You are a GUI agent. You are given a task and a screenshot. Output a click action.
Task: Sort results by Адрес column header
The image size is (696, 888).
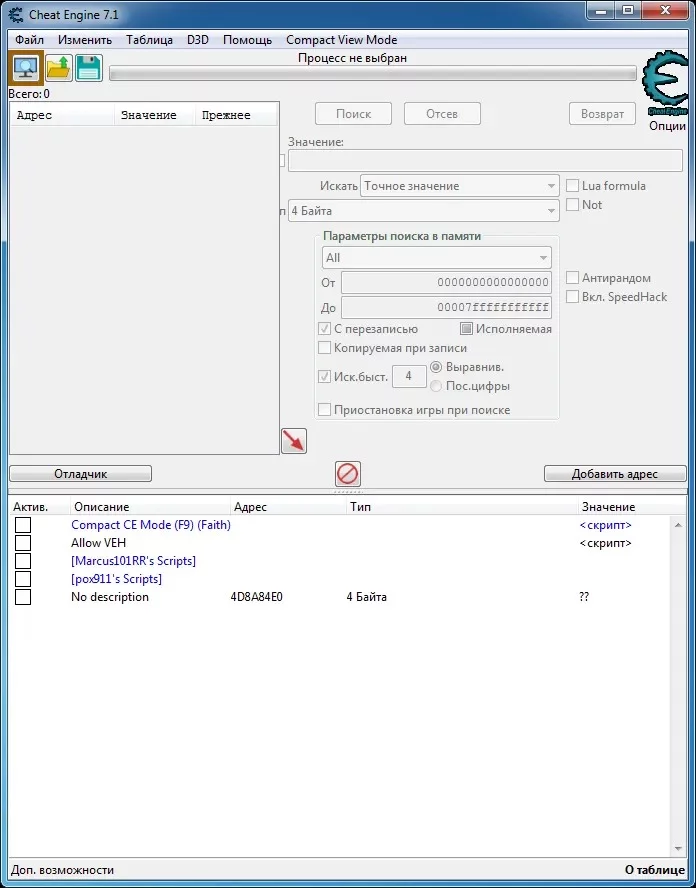click(62, 115)
